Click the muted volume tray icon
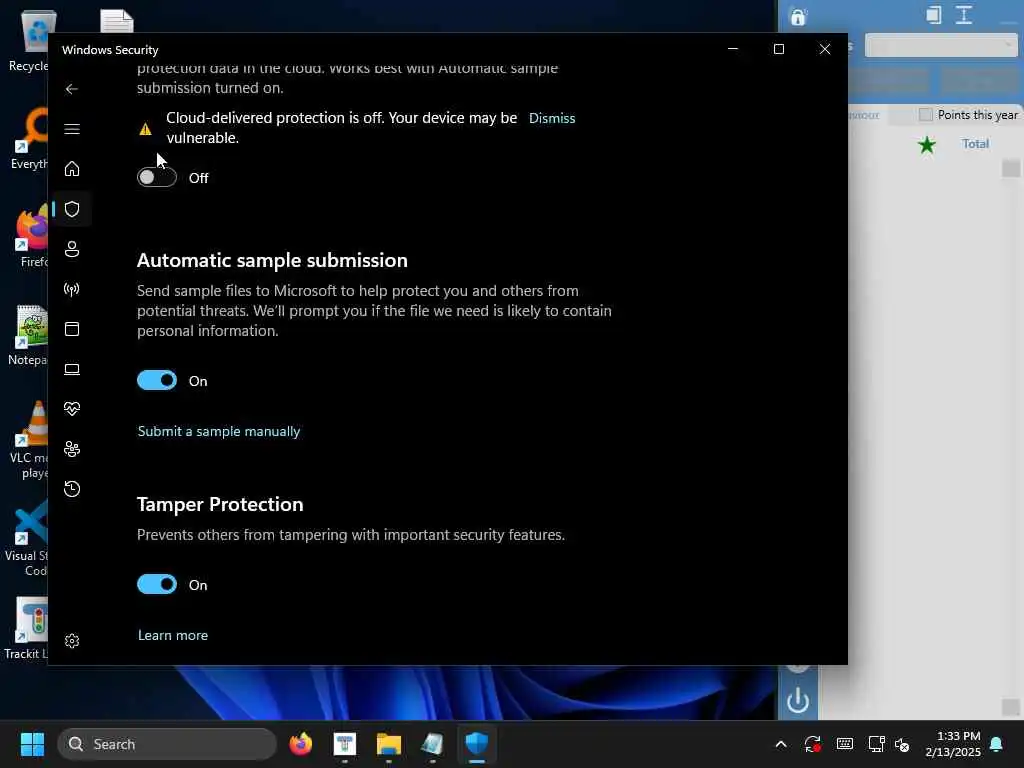1024x768 pixels. (902, 744)
